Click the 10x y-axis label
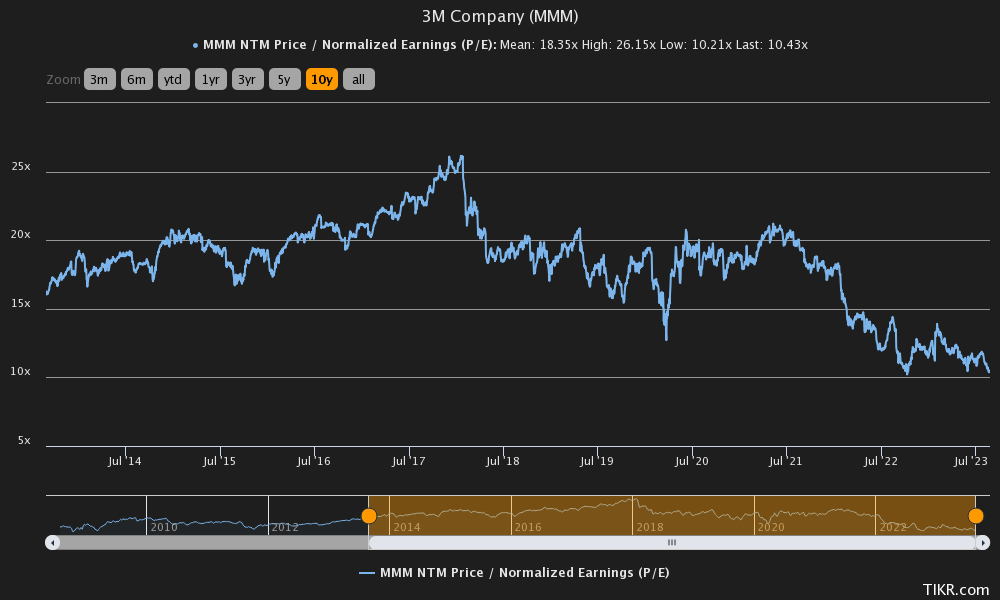Screen dimensions: 1000x600 tap(20, 372)
